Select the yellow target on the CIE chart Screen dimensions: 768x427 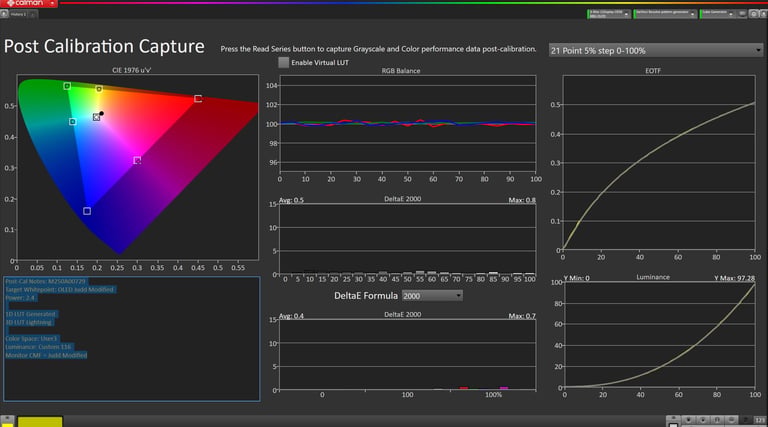point(99,89)
